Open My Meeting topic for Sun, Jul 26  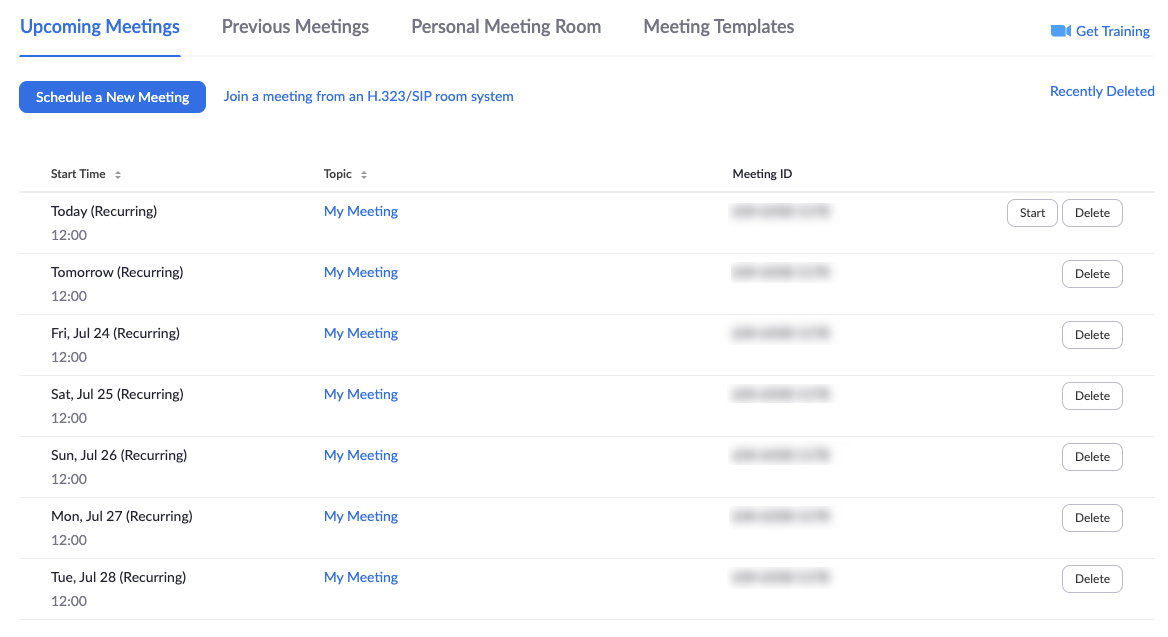(361, 455)
